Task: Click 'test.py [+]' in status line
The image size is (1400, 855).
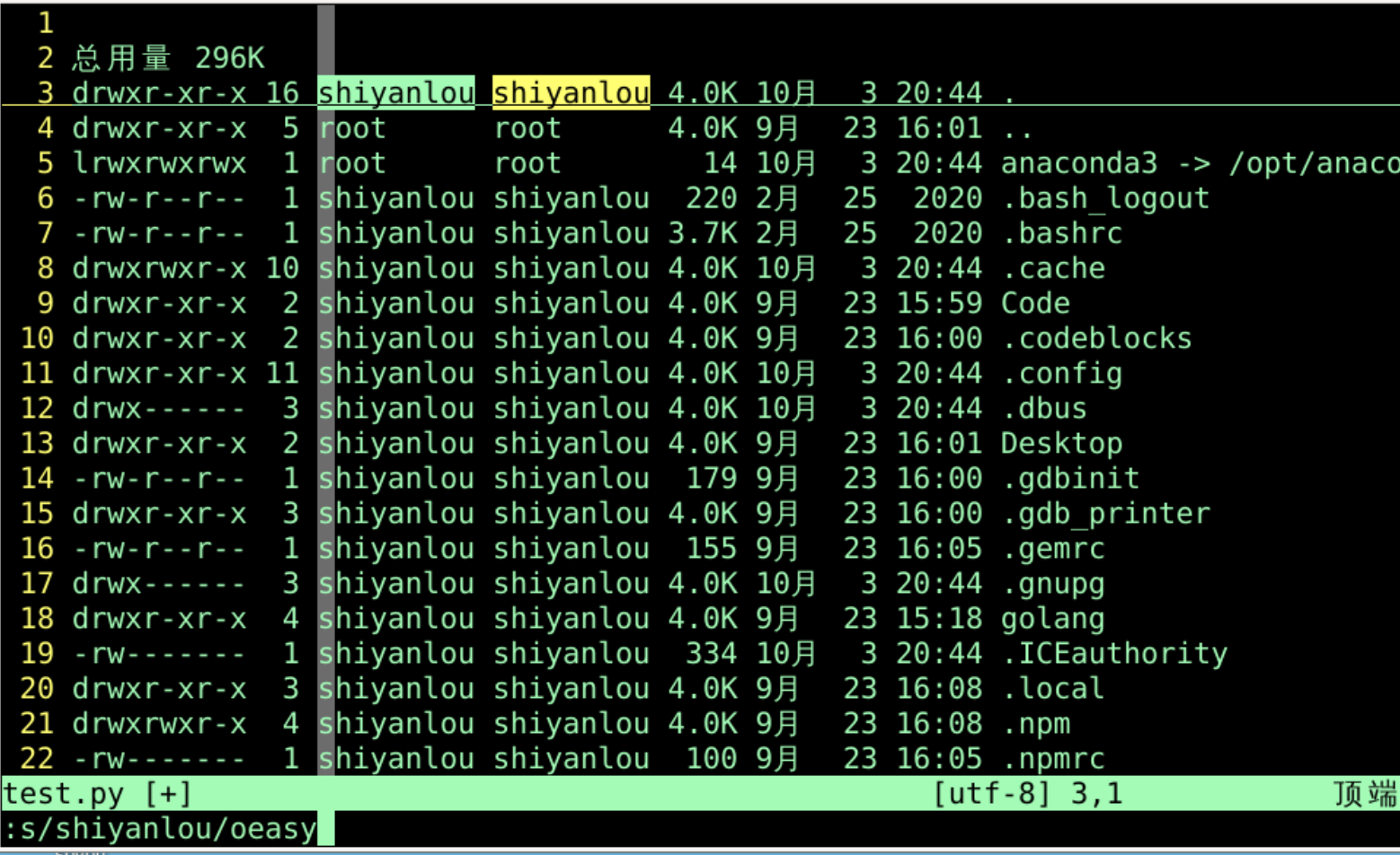Action: point(97,794)
